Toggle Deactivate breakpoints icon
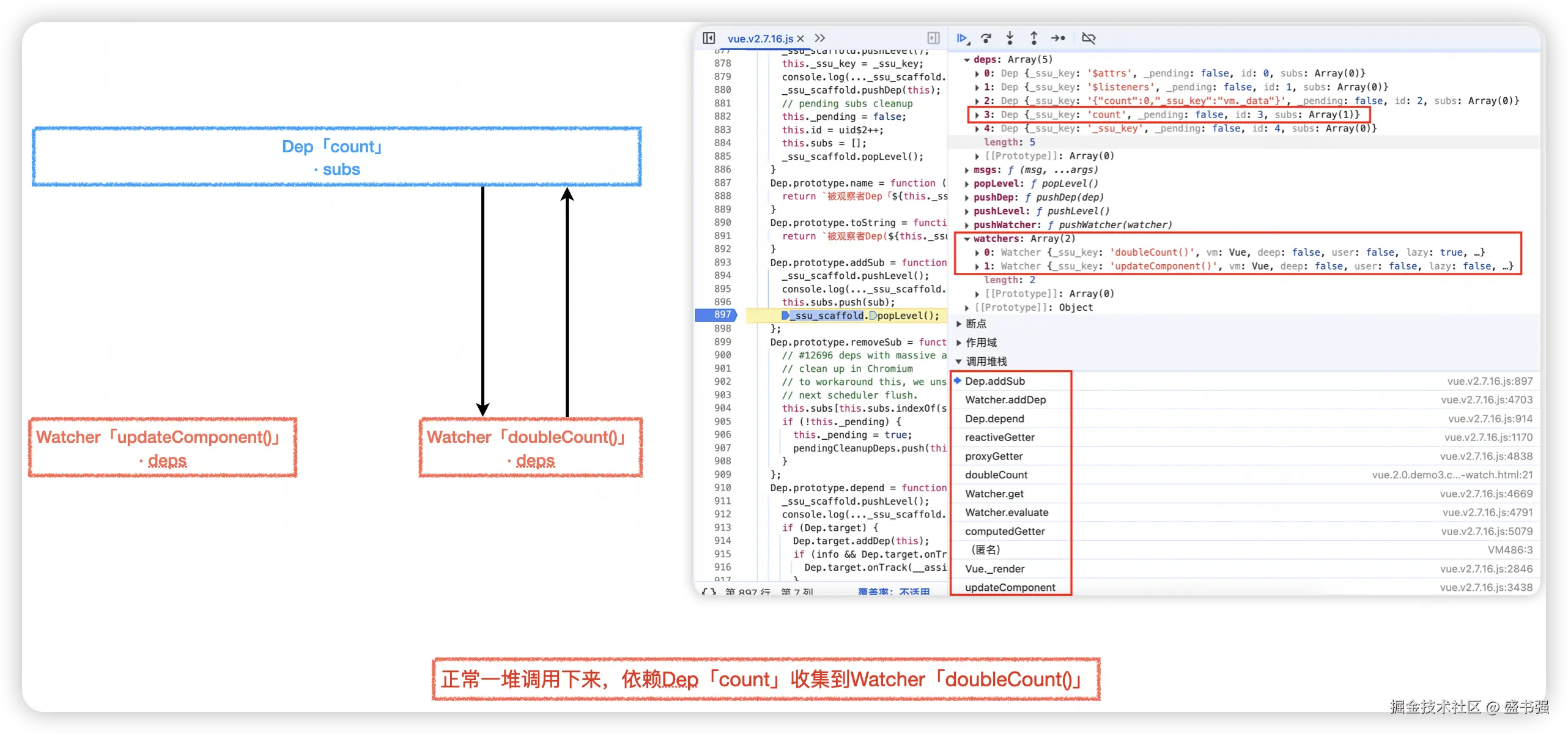The height and width of the screenshot is (734, 1568). (1089, 39)
